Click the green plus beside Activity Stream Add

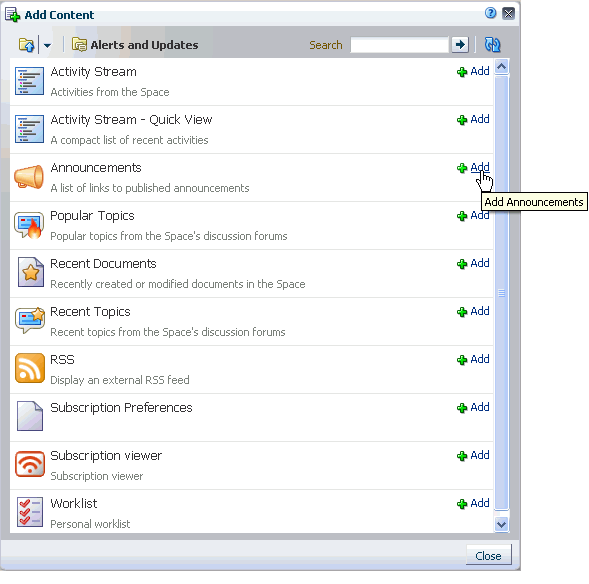[x=462, y=71]
